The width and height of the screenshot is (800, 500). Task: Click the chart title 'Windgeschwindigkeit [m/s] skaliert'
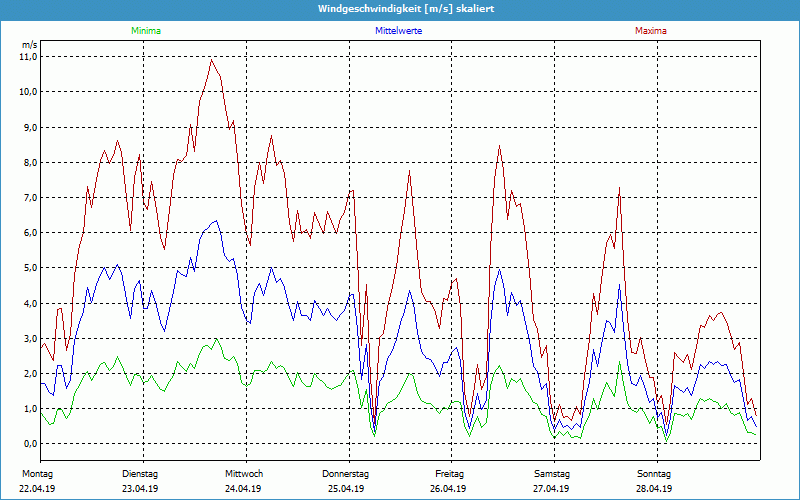point(406,9)
